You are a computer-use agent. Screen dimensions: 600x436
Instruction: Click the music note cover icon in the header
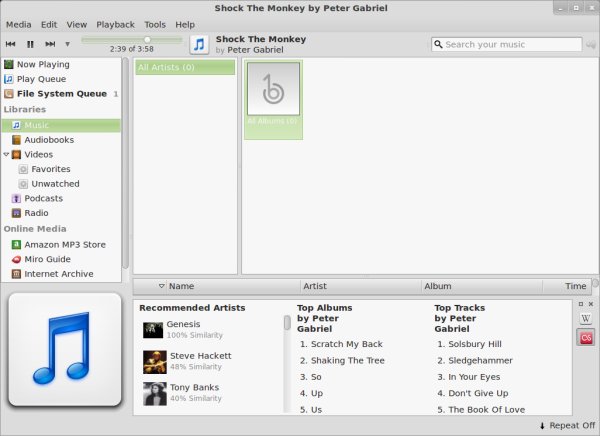(x=199, y=44)
